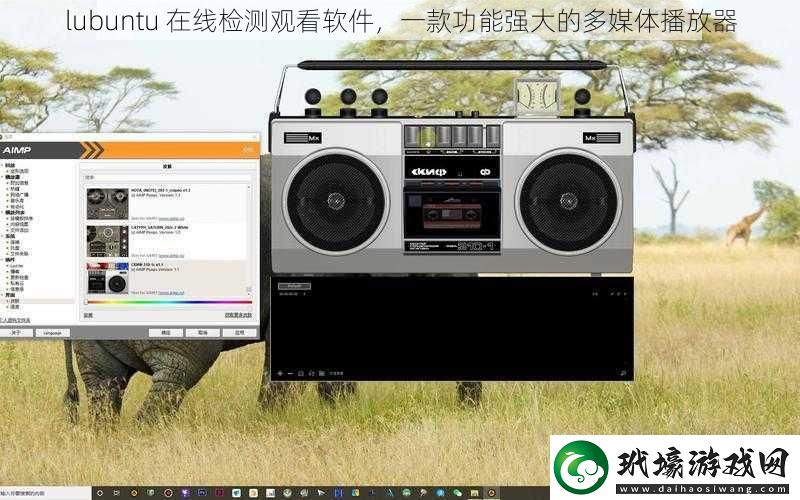Open the get-more-skins link below the hue slider
Screen dimensions: 800x500
tap(238, 315)
